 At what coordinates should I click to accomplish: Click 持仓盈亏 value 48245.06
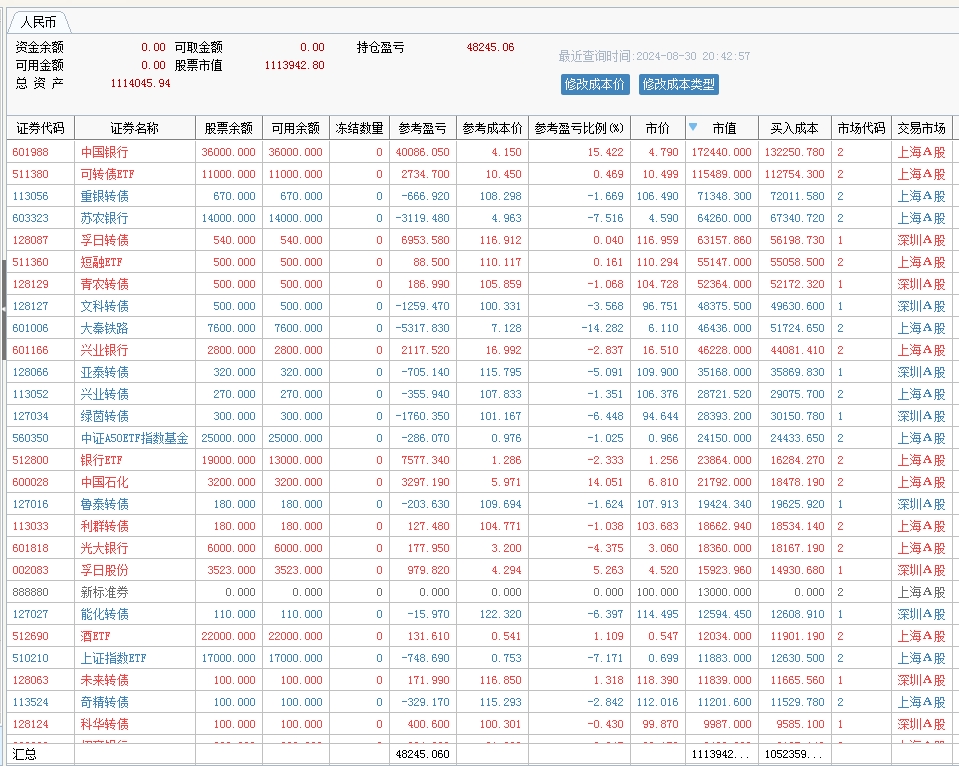click(x=491, y=47)
